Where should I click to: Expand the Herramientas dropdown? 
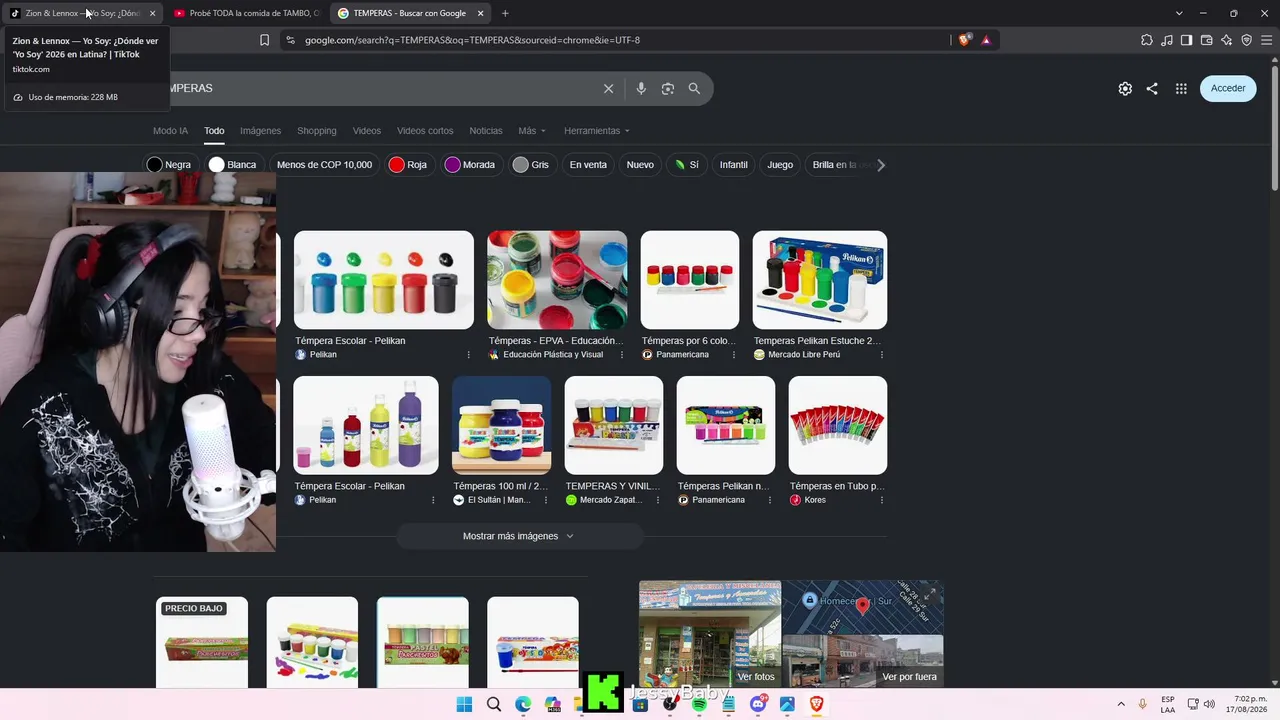[x=597, y=131]
